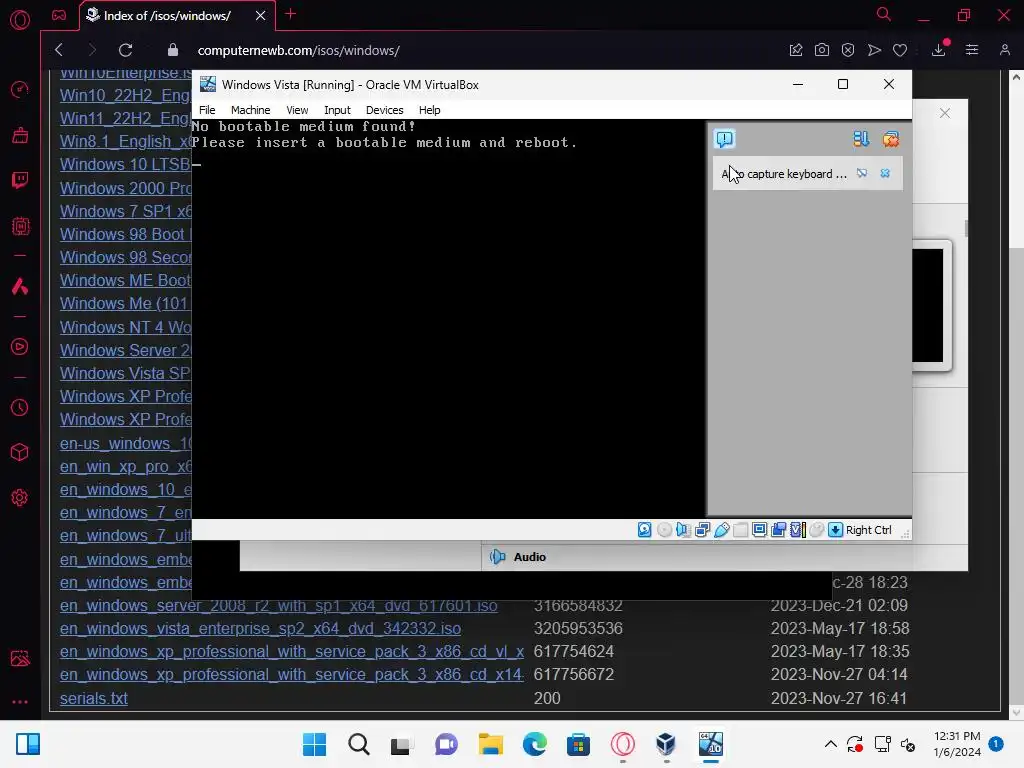Delete all notifications in VirtualBox notification panel
The width and height of the screenshot is (1024, 768).
pyautogui.click(x=891, y=139)
